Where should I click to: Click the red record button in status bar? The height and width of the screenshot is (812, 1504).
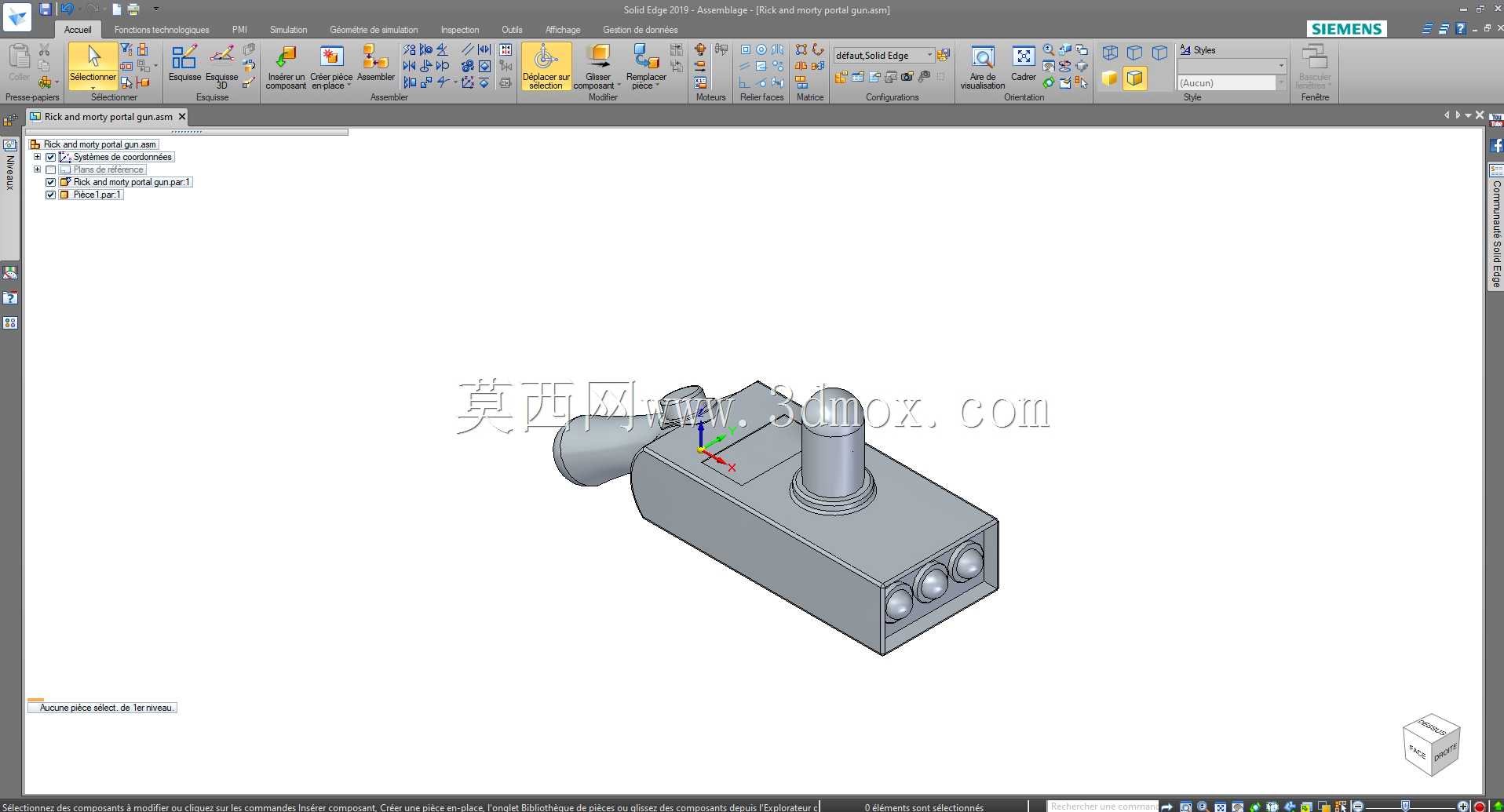click(x=1480, y=807)
